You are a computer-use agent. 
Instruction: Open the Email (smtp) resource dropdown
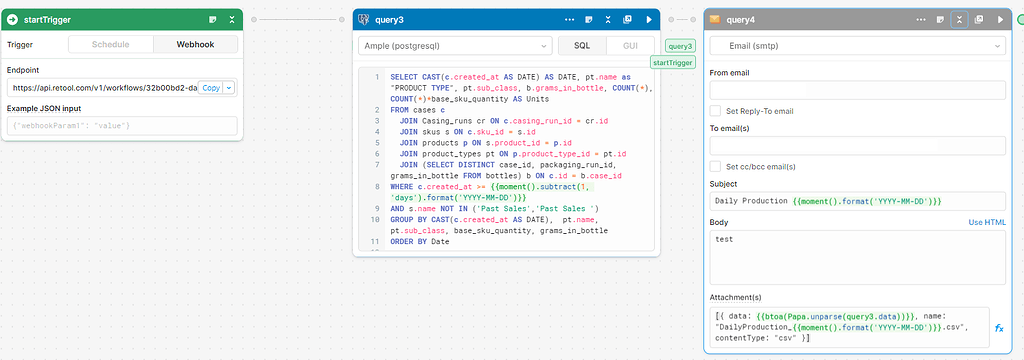(x=857, y=46)
